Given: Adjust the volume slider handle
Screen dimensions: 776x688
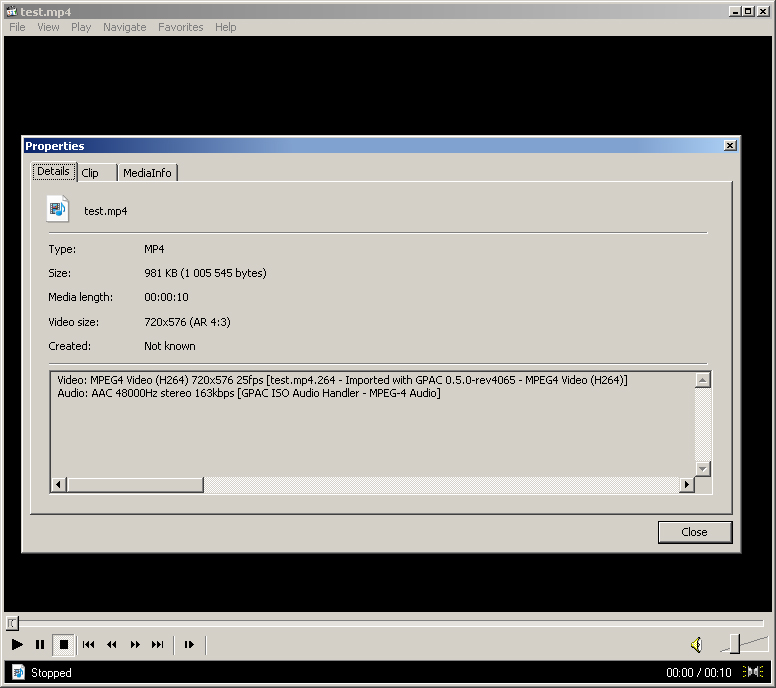Looking at the screenshot, I should [735, 644].
